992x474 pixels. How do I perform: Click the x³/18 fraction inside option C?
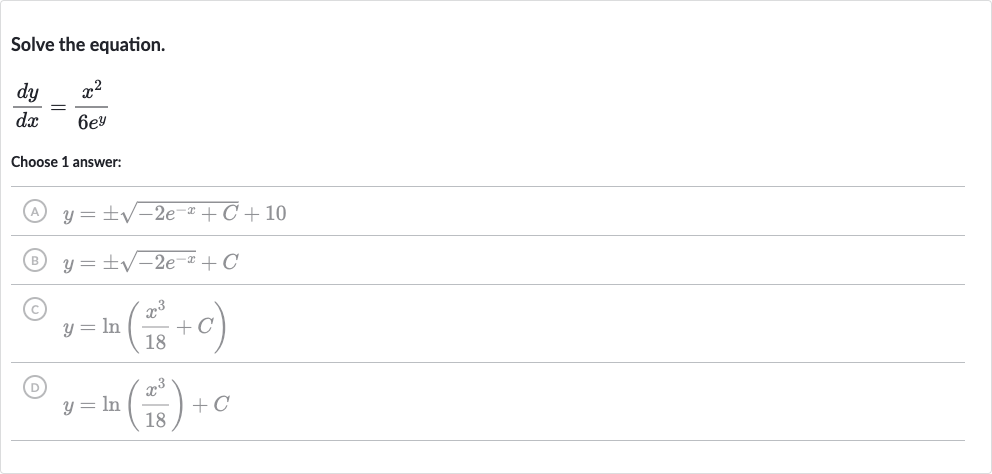(156, 325)
